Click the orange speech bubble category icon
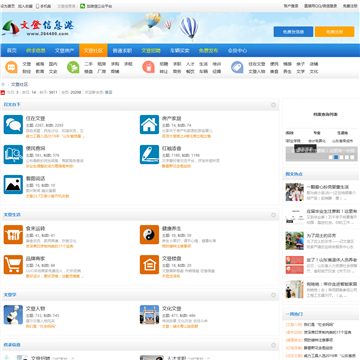Screen dimensions: 360x360 click(11, 67)
